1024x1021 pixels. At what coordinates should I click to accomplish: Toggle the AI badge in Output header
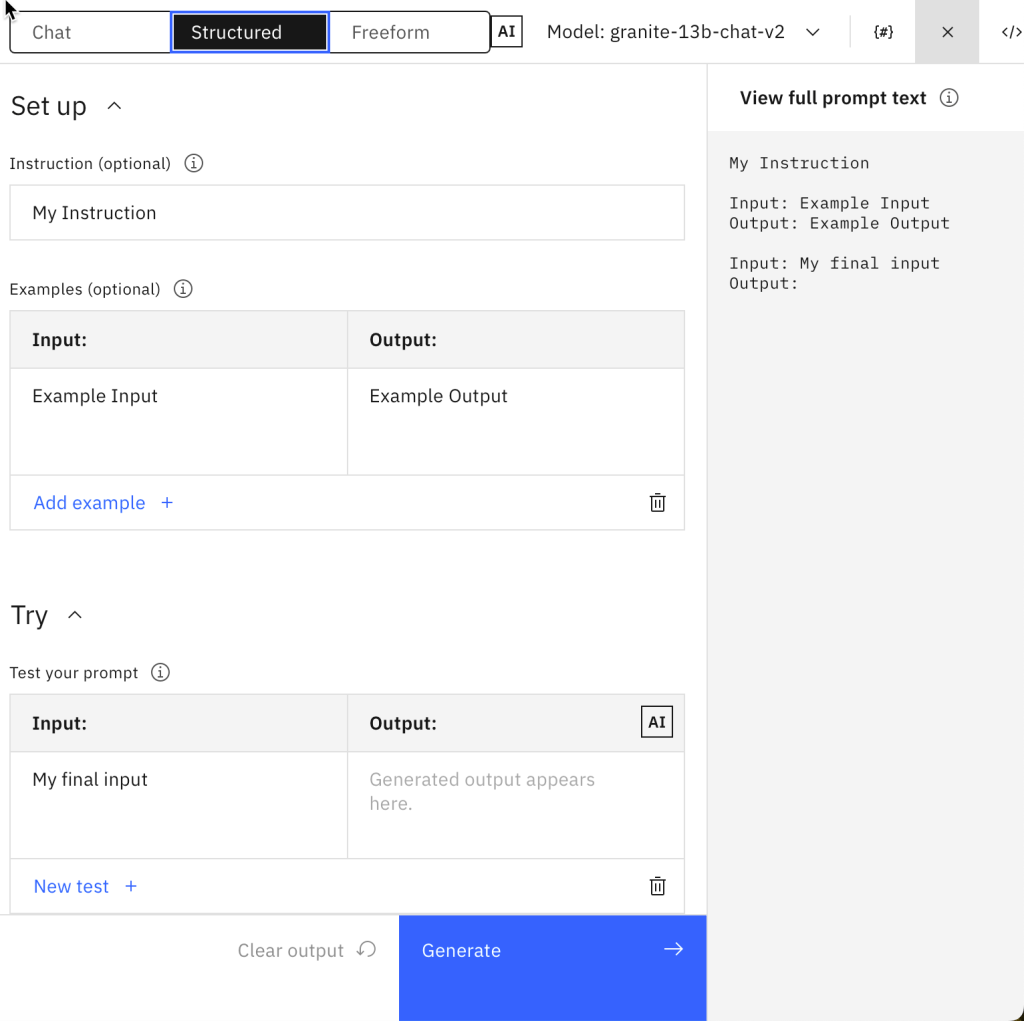coord(656,722)
